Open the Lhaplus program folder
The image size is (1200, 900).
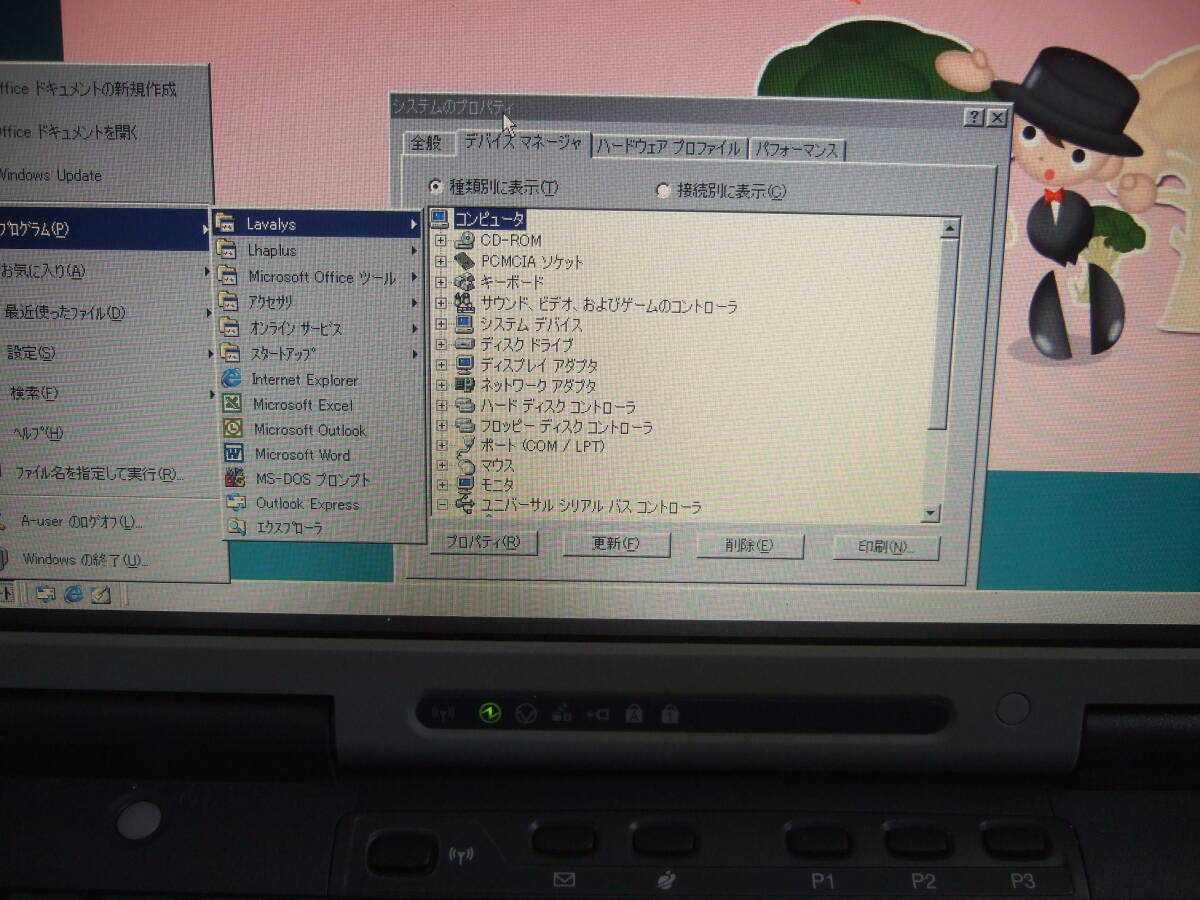(x=317, y=250)
